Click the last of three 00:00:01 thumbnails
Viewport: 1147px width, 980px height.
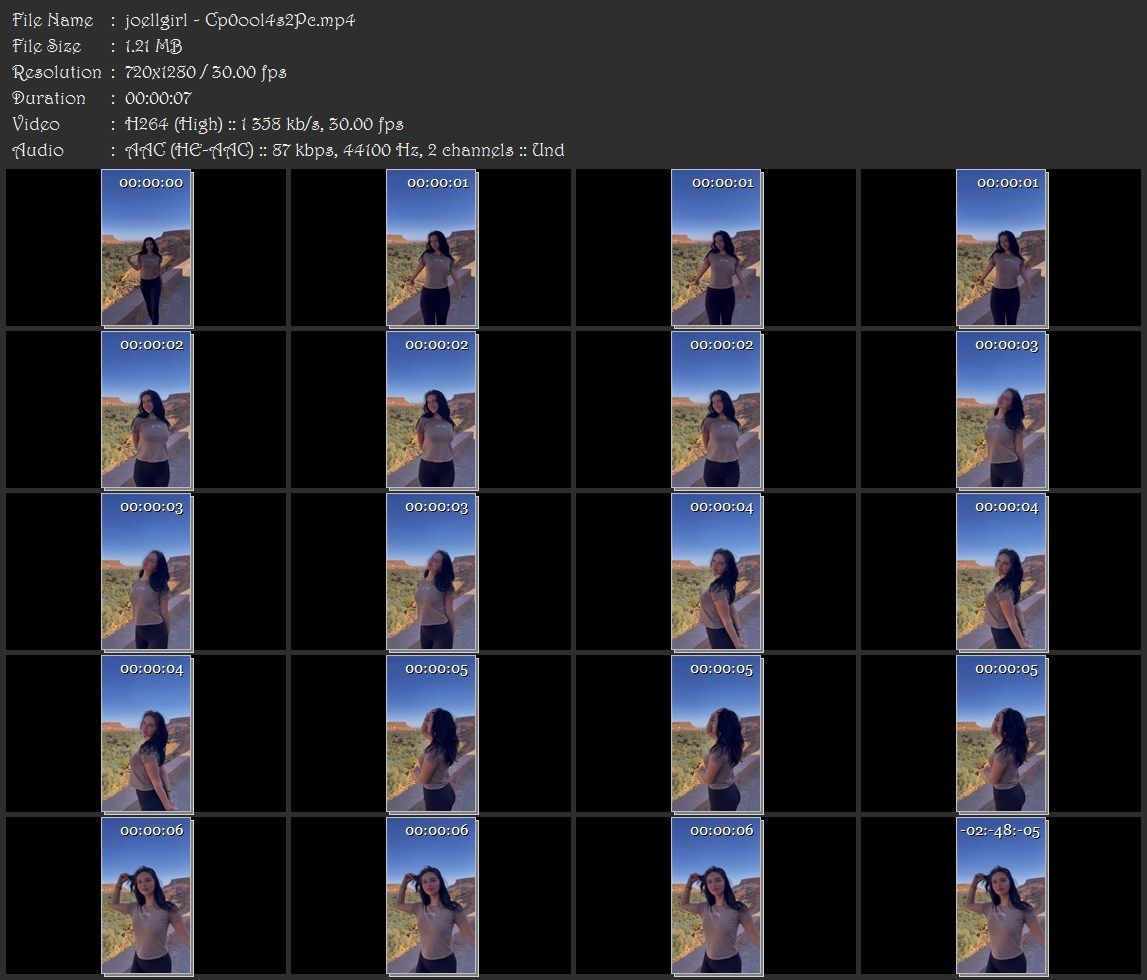1001,247
